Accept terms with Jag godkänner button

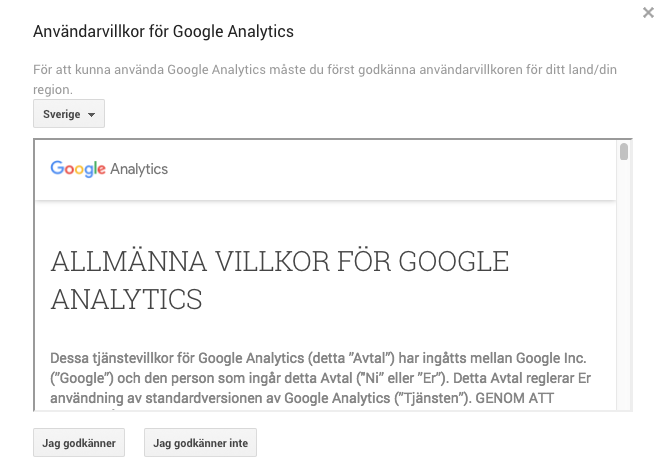[x=79, y=442]
